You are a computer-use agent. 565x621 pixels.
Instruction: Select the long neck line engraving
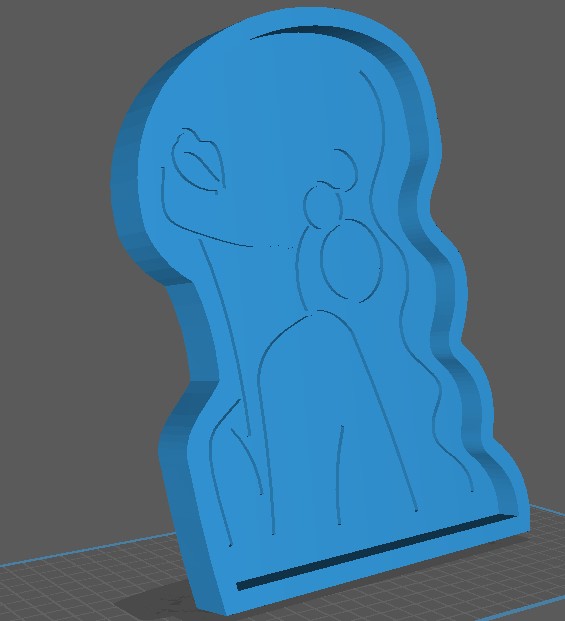tap(226, 337)
